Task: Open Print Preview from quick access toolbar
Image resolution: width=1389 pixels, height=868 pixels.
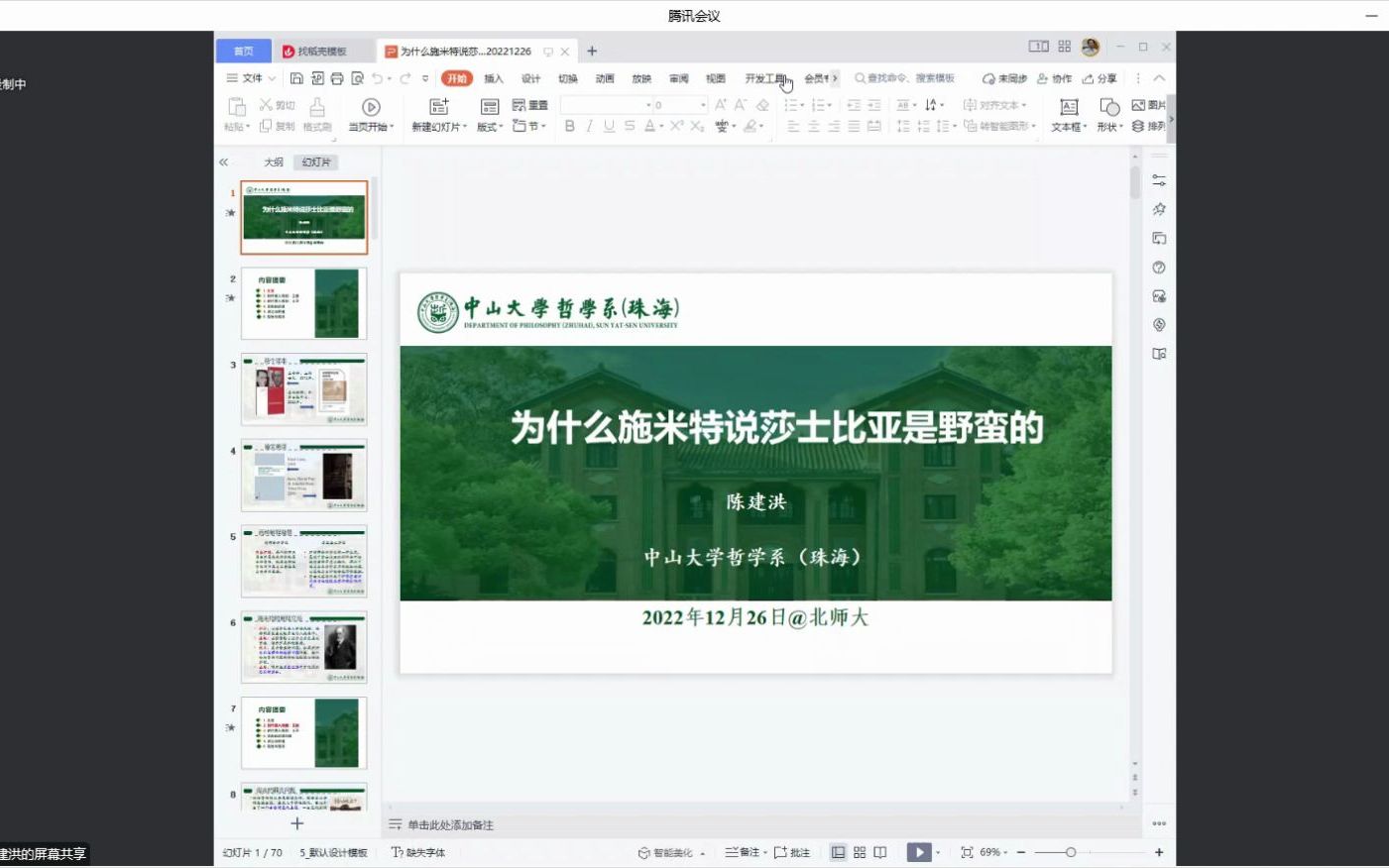Action: pyautogui.click(x=357, y=78)
